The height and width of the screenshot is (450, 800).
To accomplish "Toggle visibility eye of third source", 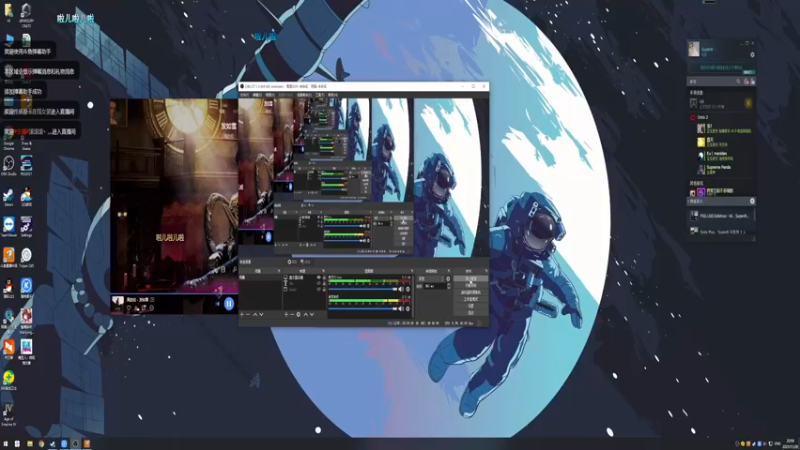I will 319,289.
